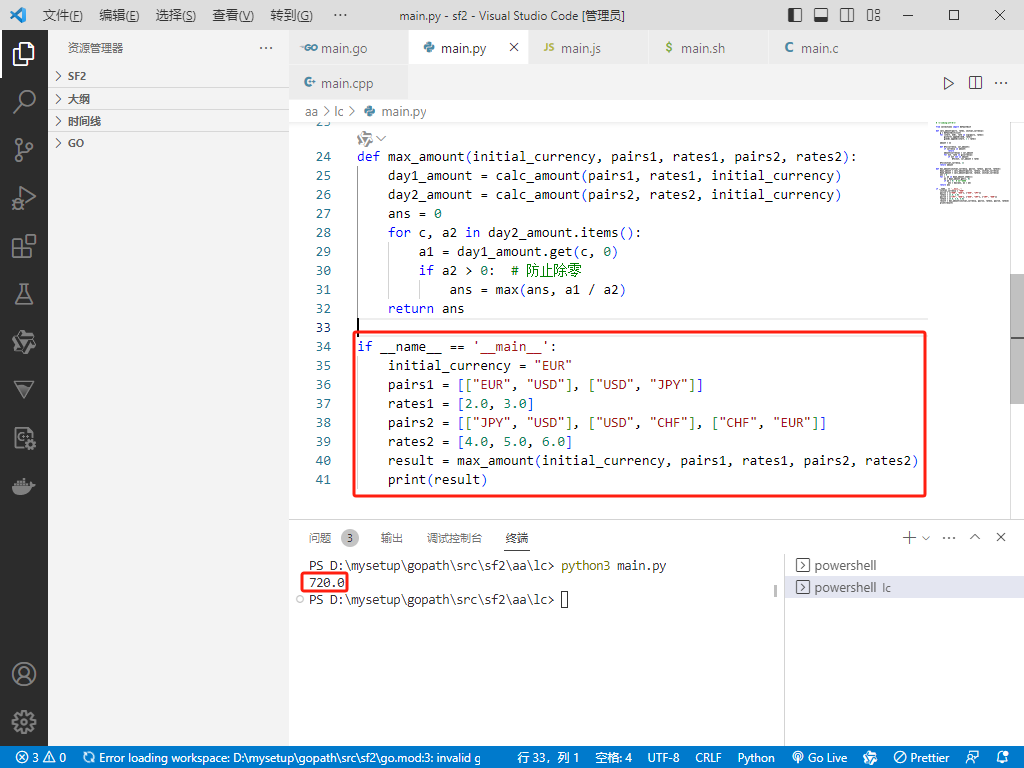
Task: Open the Testing flask view
Action: [x=24, y=295]
